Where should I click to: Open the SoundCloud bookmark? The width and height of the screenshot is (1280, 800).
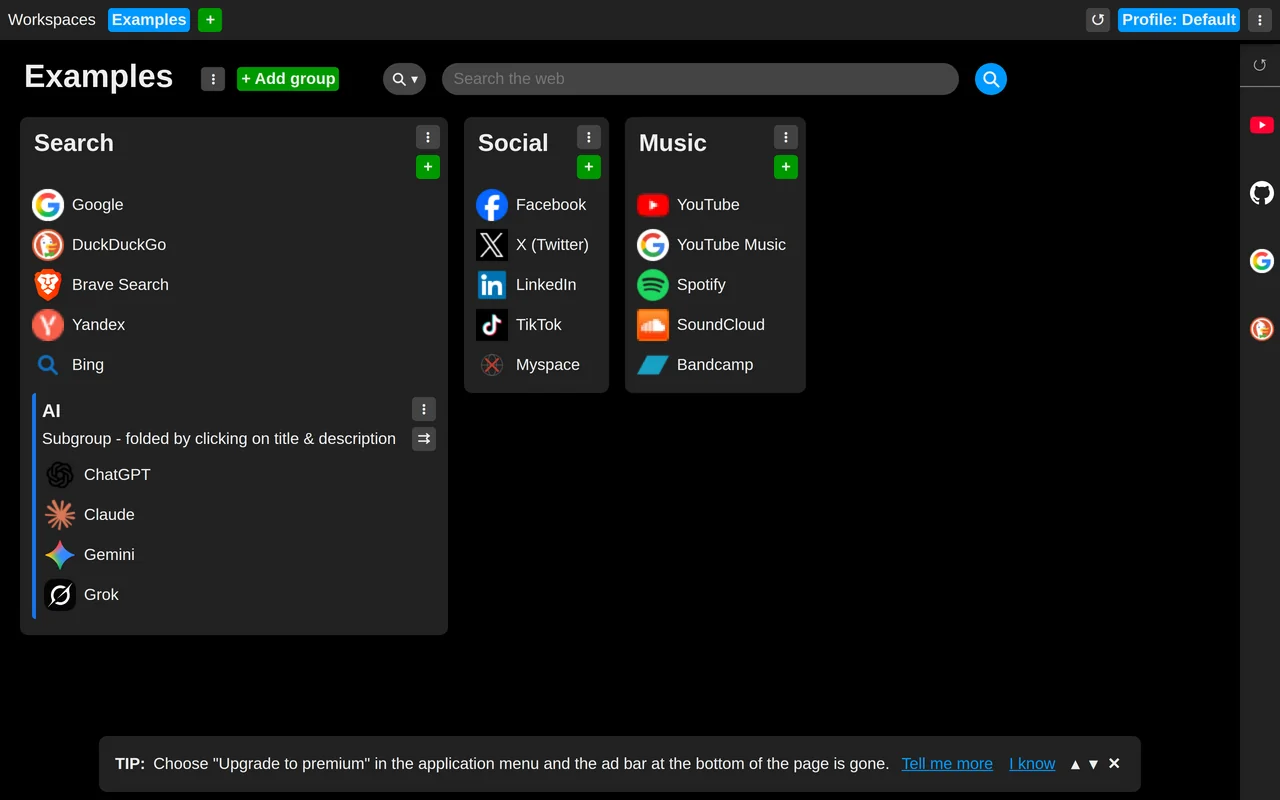(x=701, y=324)
